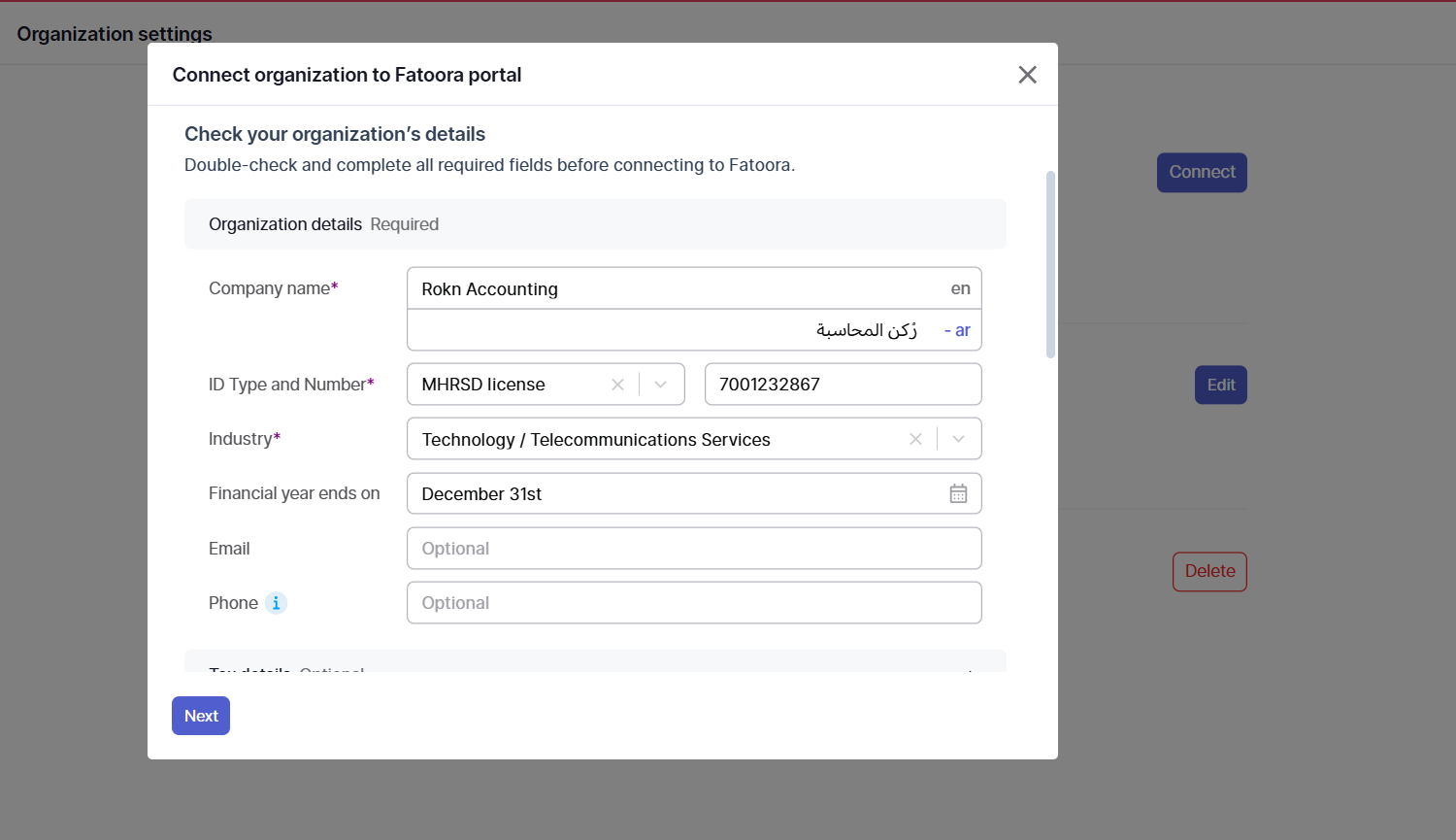Expand the Industry dropdown list
The width and height of the screenshot is (1456, 840).
tap(959, 439)
